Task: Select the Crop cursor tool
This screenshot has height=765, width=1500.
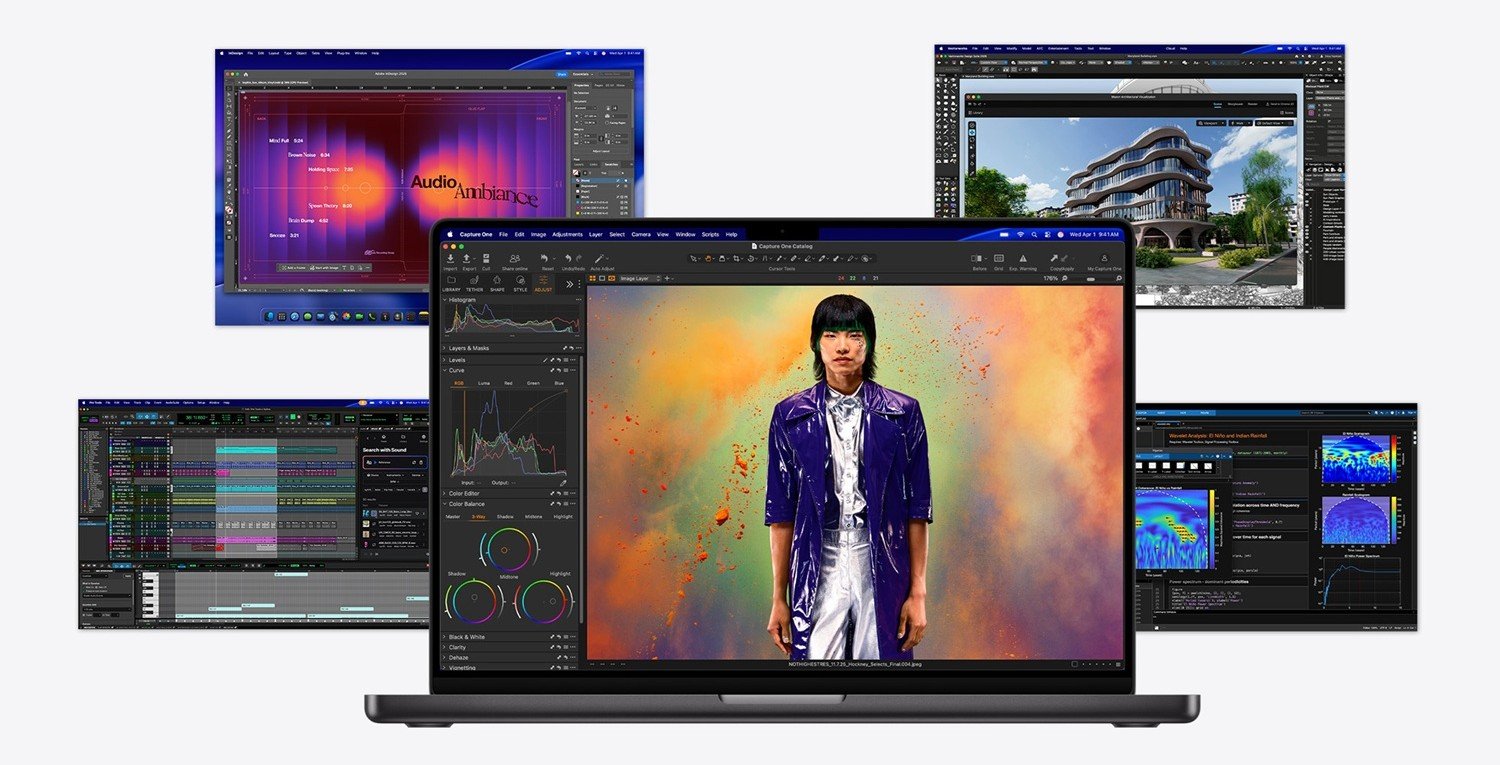Action: (x=737, y=258)
